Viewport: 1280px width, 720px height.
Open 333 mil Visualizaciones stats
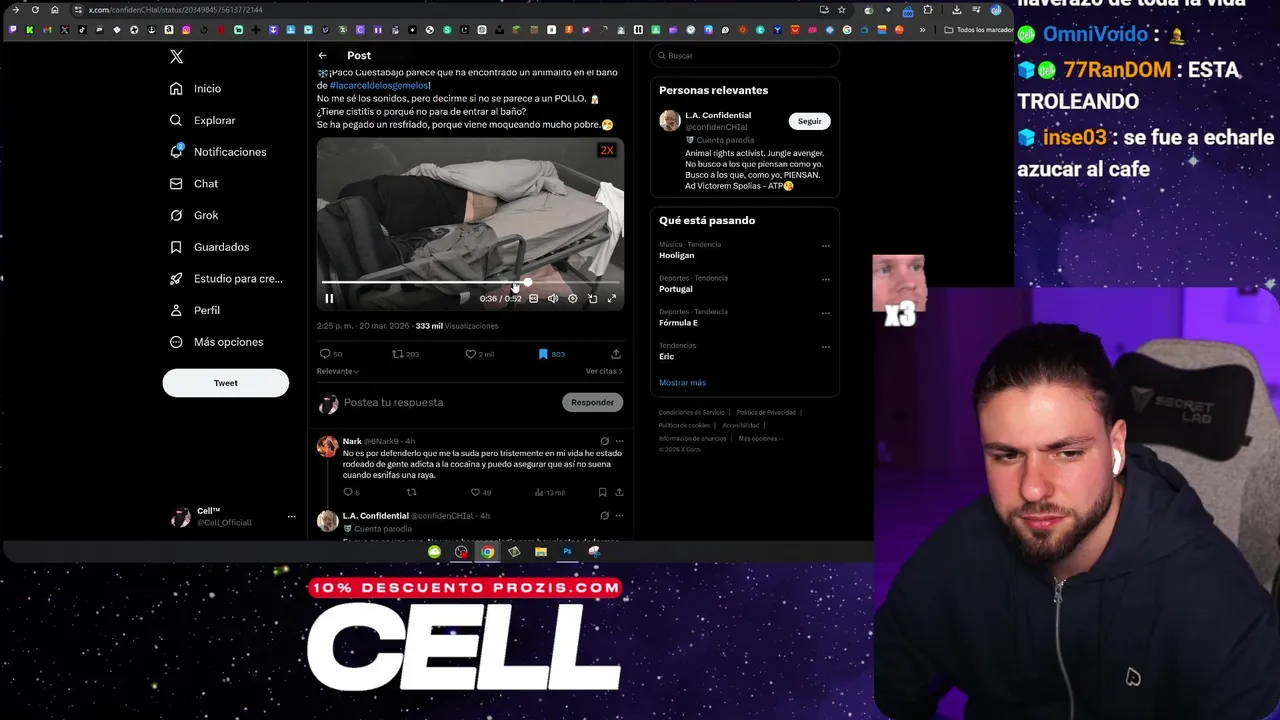pyautogui.click(x=457, y=326)
